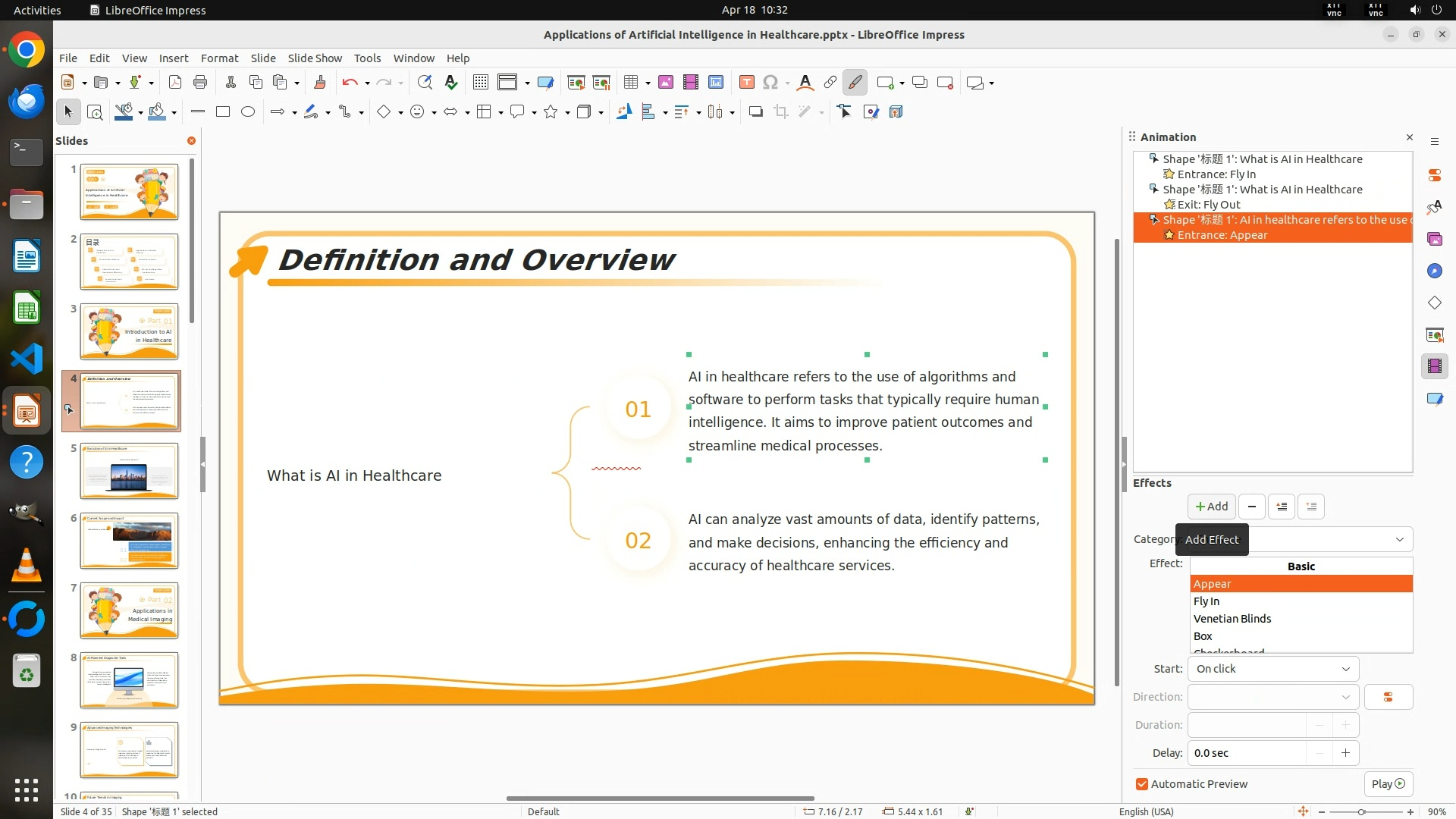1456x819 pixels.
Task: Open the Start 'On click' dropdown
Action: [x=1273, y=669]
